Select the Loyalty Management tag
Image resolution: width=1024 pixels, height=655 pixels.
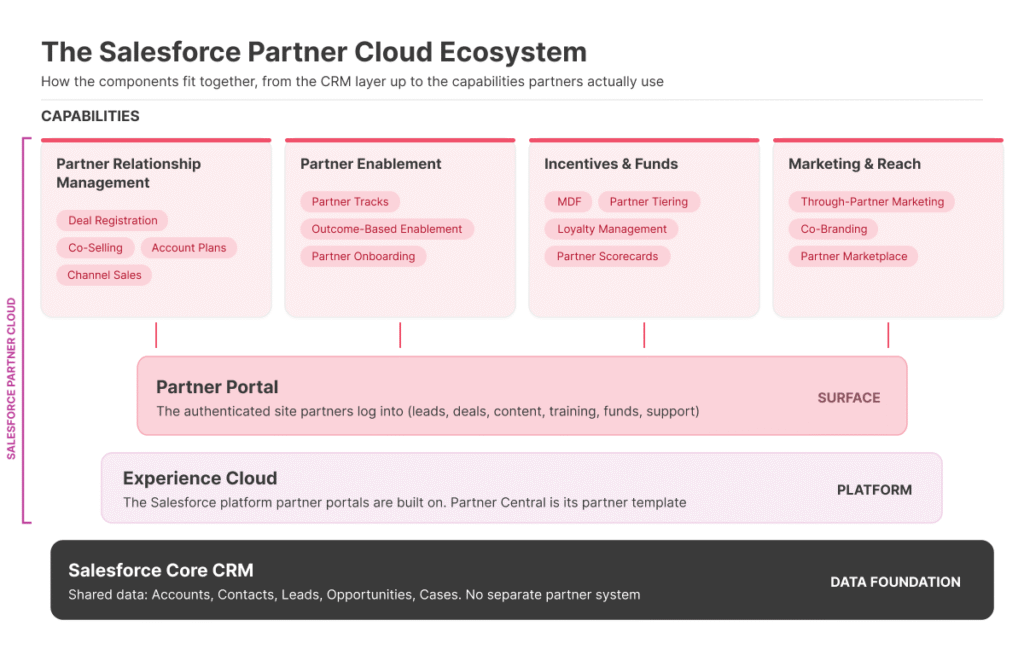[x=612, y=229]
